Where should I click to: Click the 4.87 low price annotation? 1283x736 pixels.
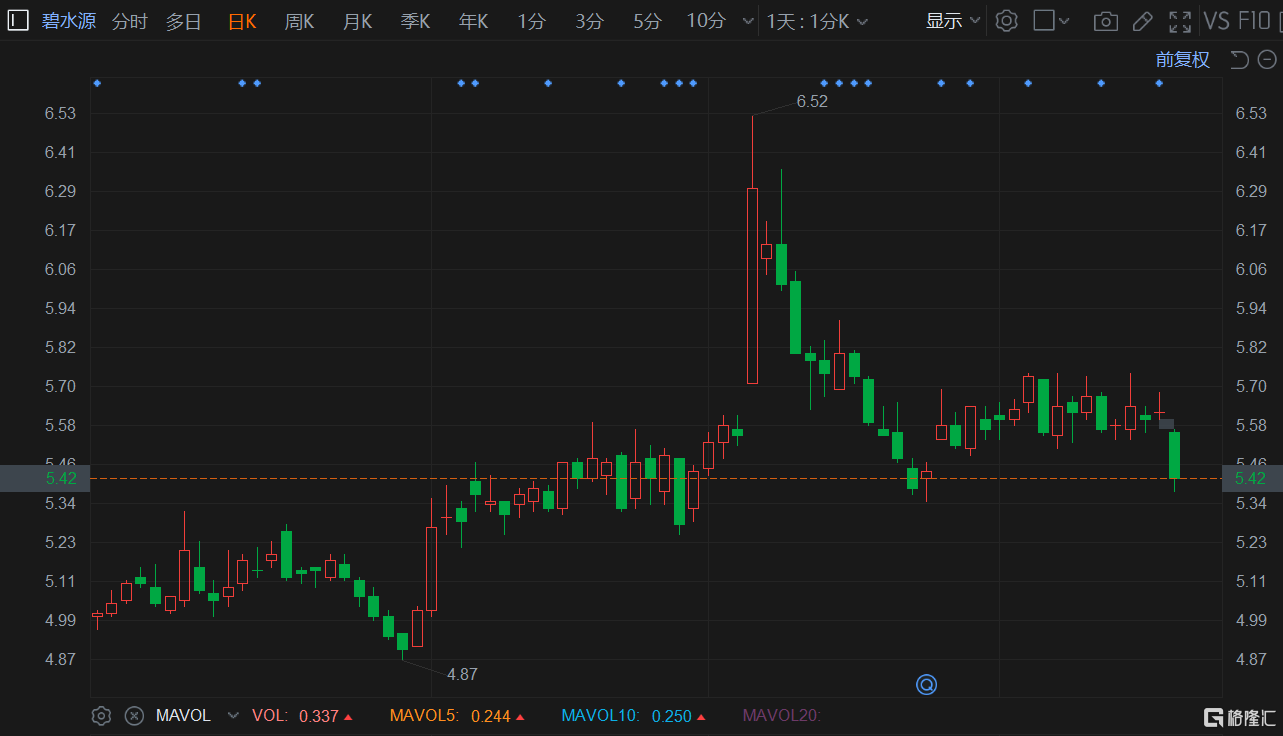462,675
